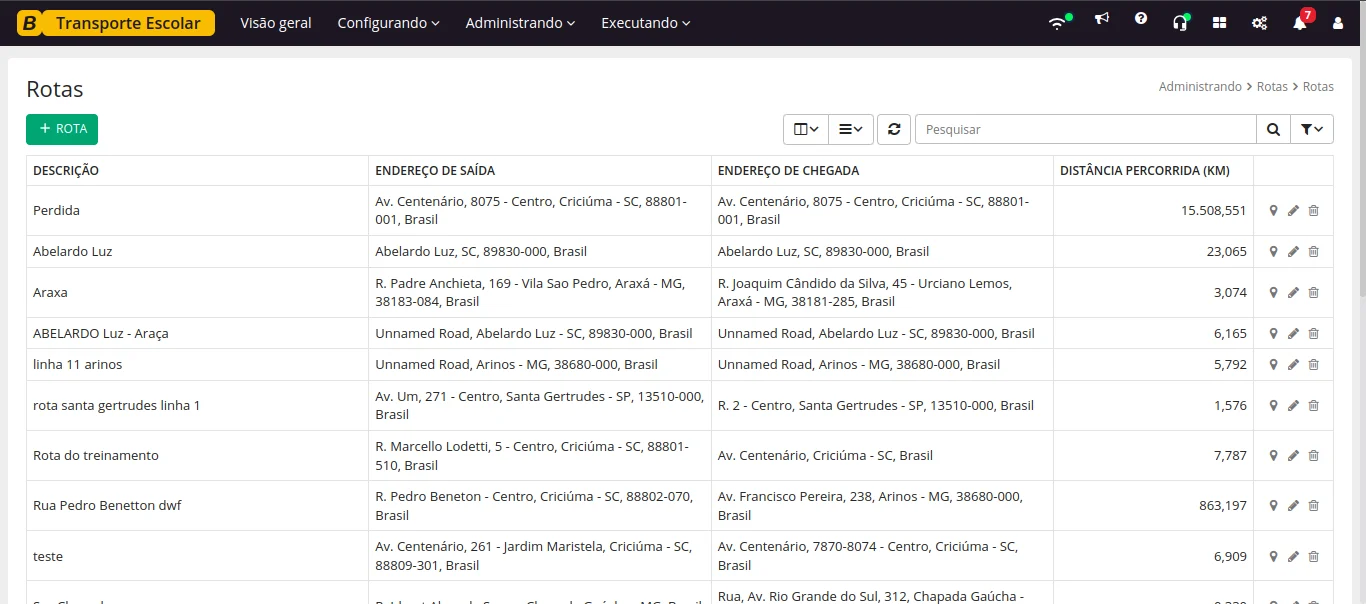The image size is (1366, 604).
Task: Edit the linha 11 arinos route
Action: (1293, 365)
